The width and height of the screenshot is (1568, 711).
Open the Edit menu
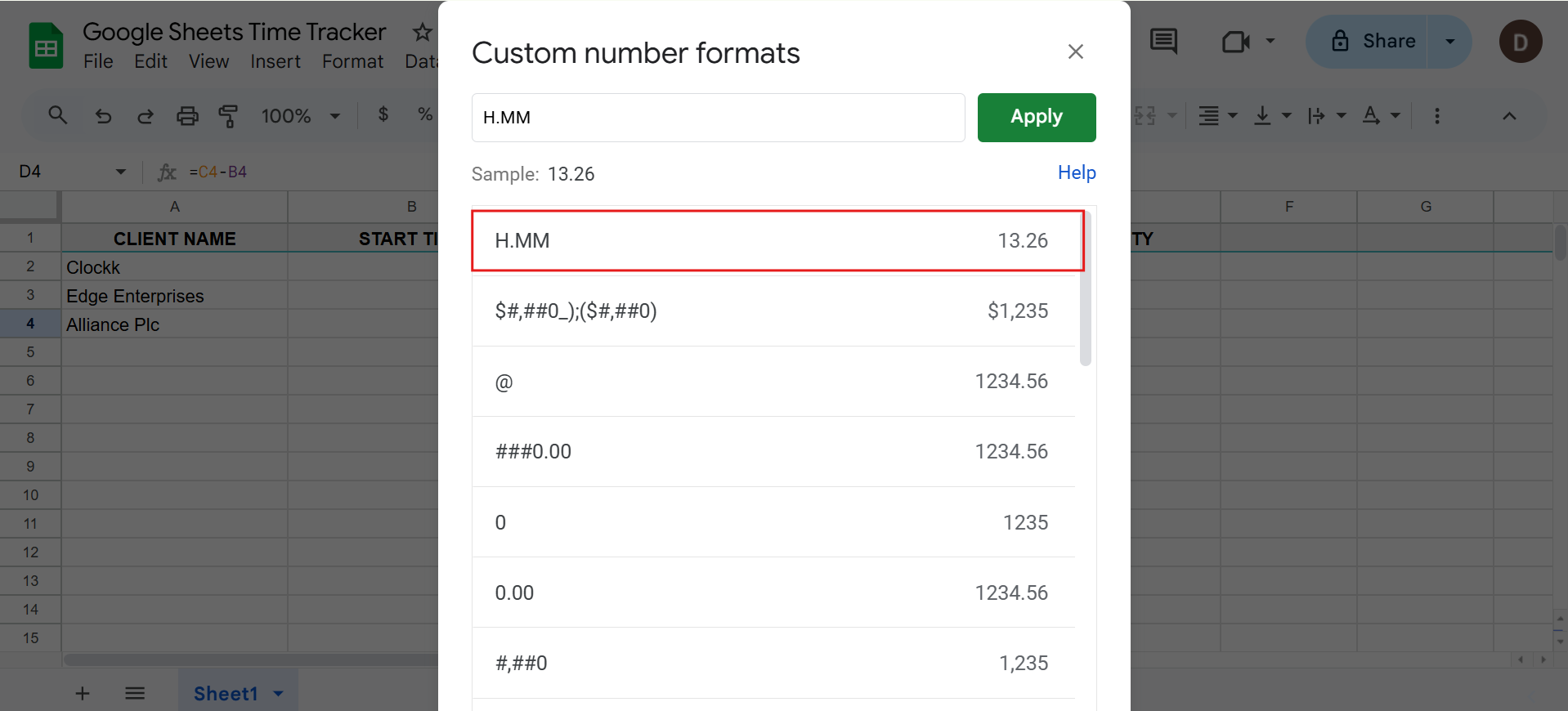(x=150, y=62)
